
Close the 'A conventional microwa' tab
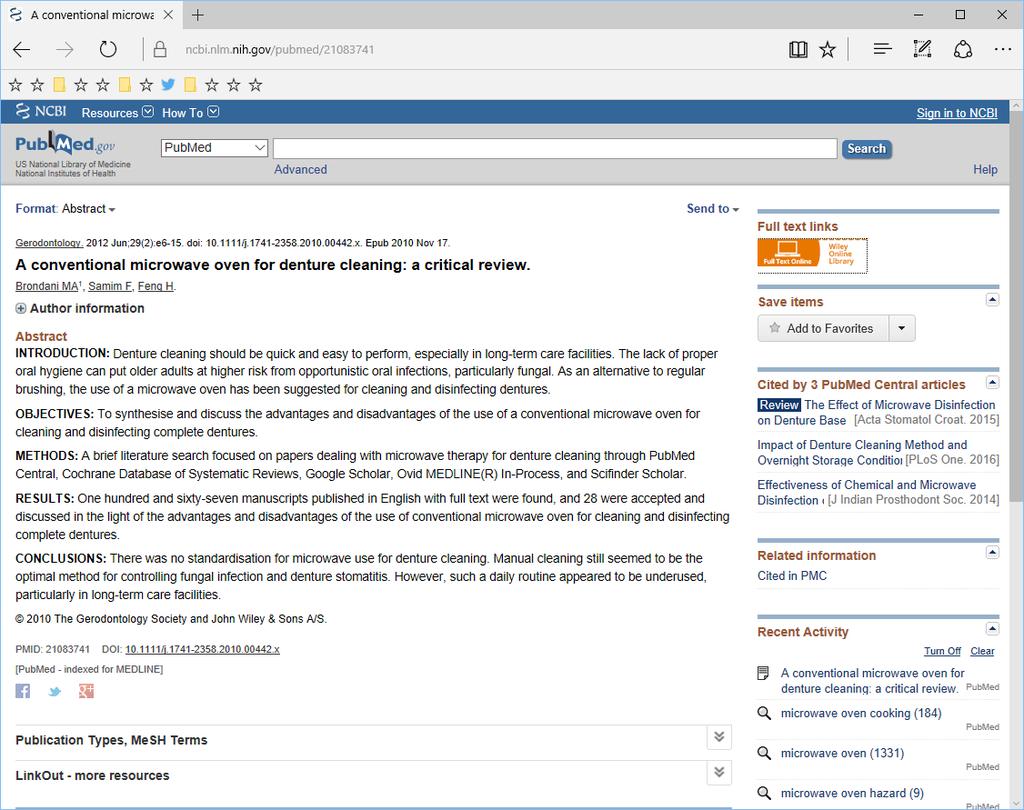pos(168,14)
